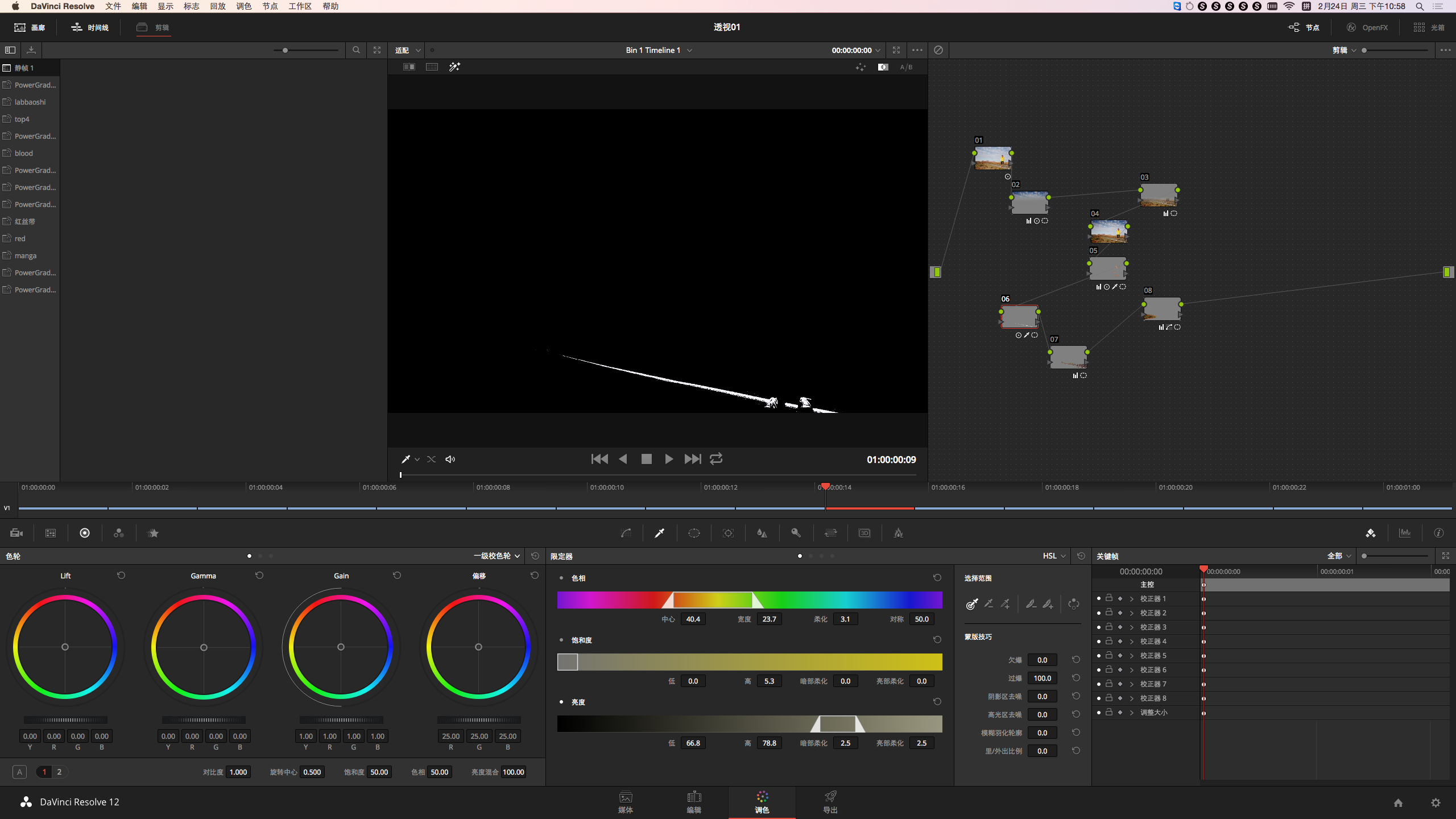Open the Scopes panel icon

pos(1405,533)
